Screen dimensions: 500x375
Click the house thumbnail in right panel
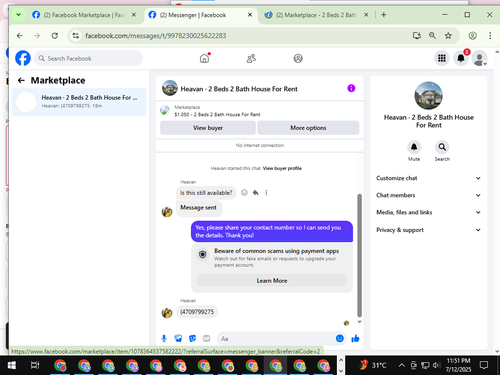[428, 96]
